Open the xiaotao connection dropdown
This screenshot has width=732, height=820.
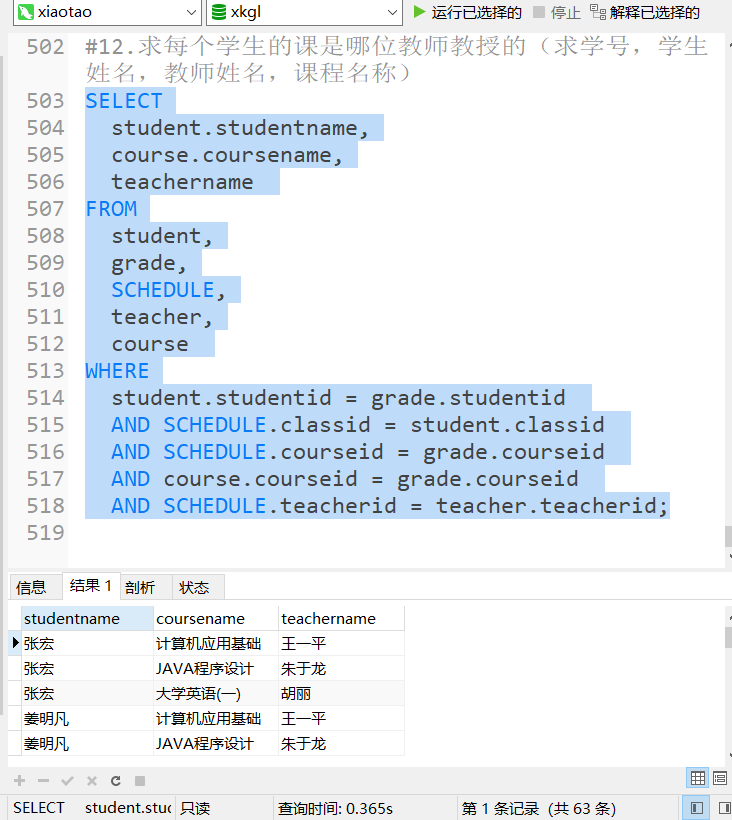tap(191, 12)
